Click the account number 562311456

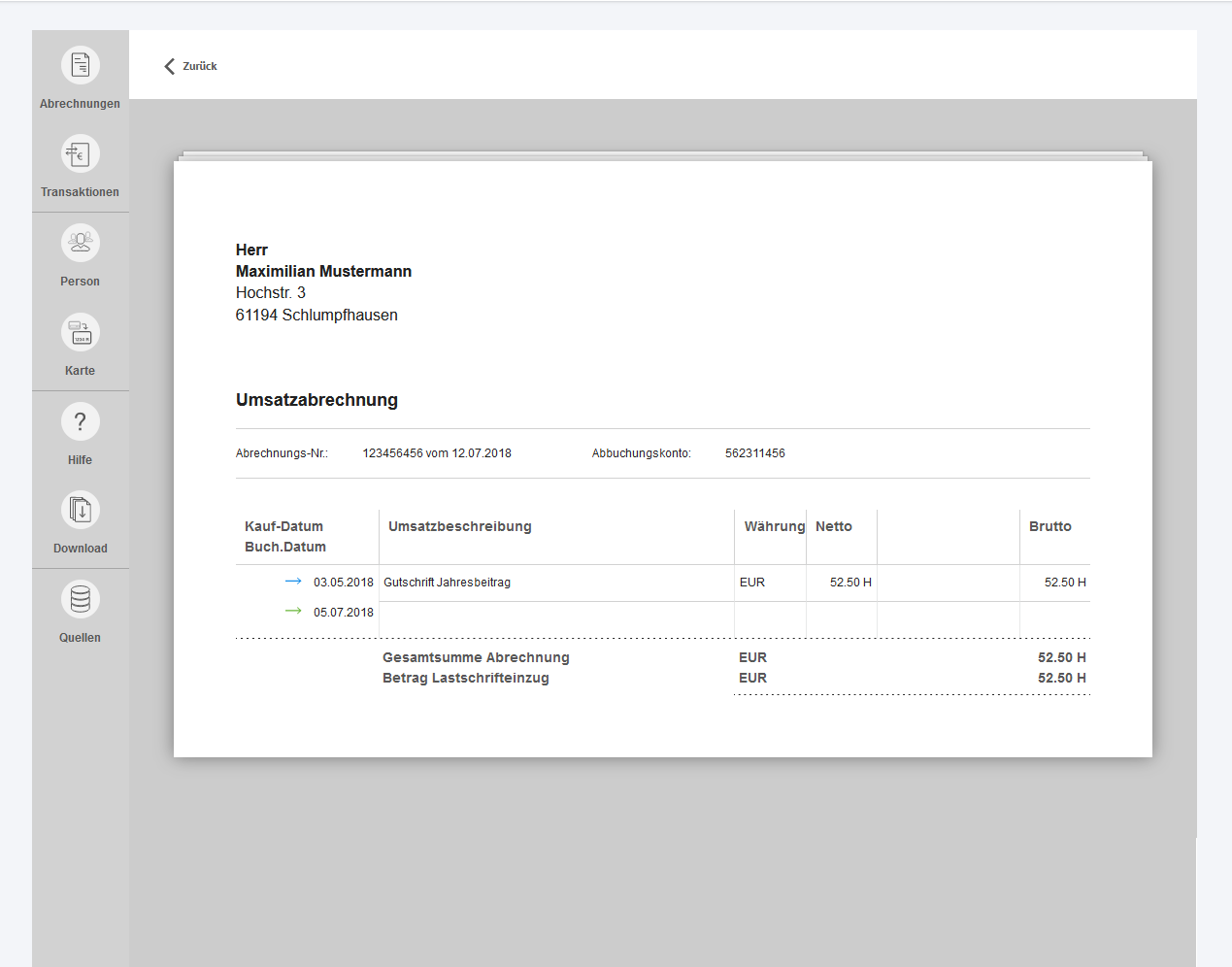pyautogui.click(x=755, y=453)
